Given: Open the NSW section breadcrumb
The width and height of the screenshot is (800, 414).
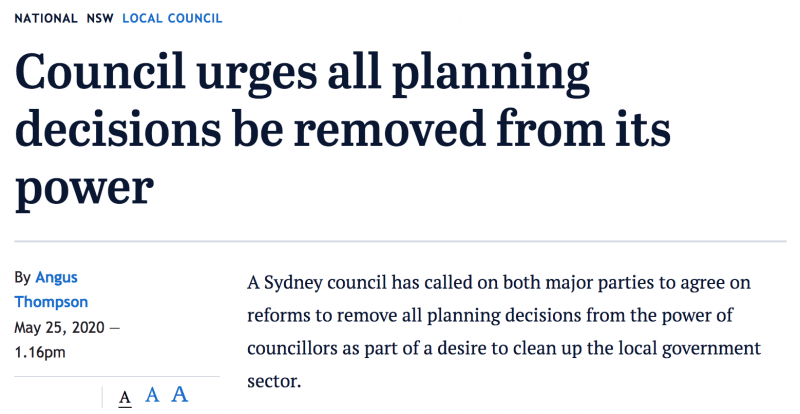Looking at the screenshot, I should point(100,18).
